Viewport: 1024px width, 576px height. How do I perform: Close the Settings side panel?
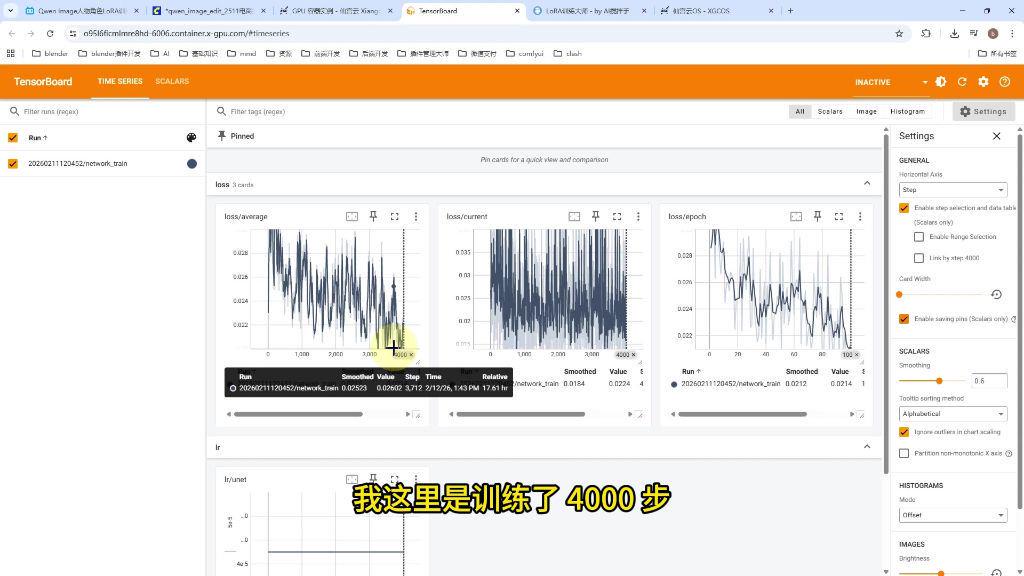tap(997, 136)
